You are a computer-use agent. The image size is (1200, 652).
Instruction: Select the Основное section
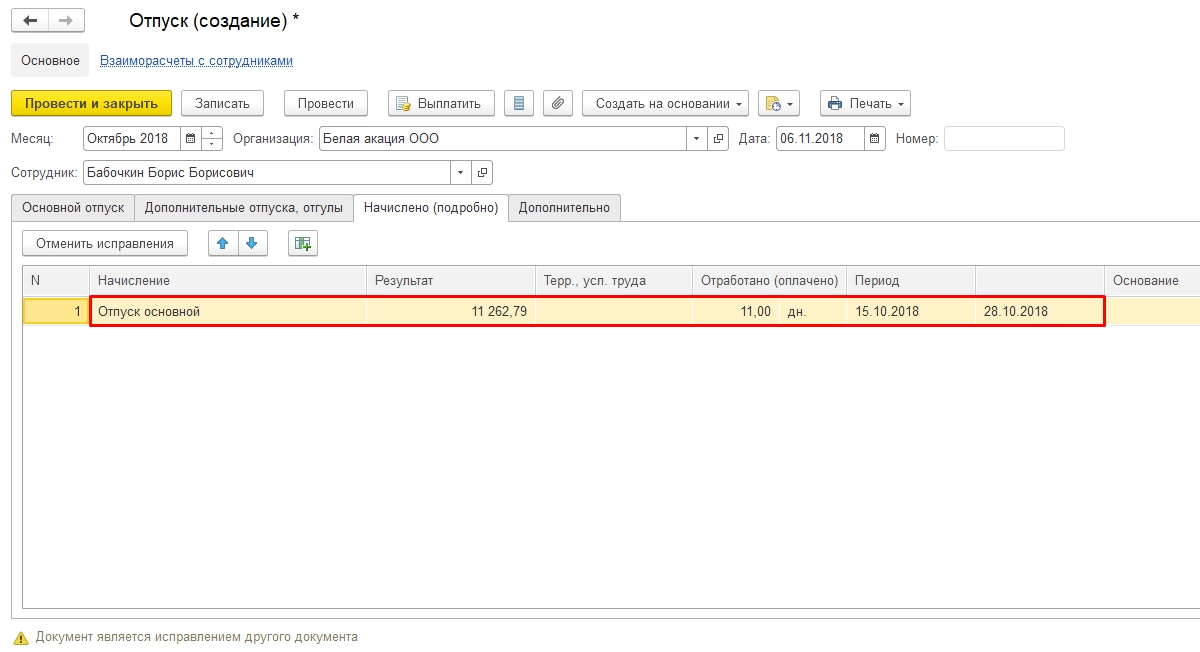point(50,60)
